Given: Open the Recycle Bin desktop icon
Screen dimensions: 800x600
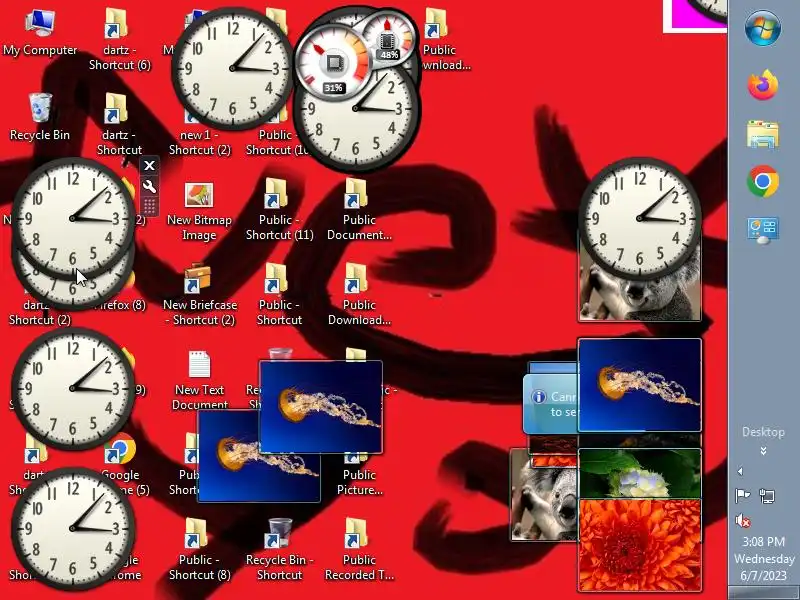Looking at the screenshot, I should click(40, 117).
